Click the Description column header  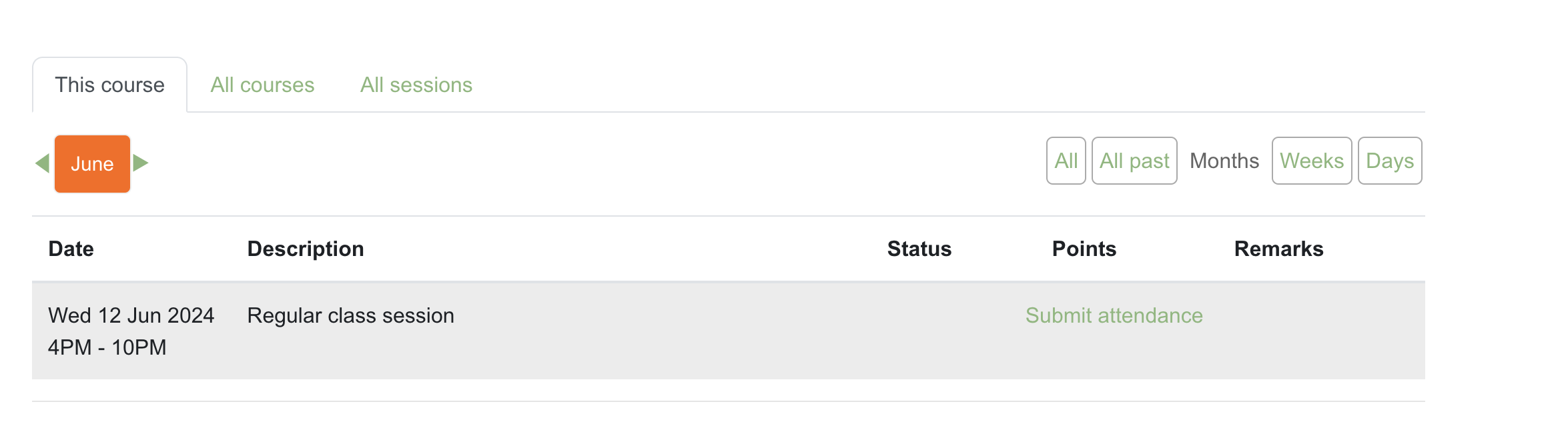(x=306, y=249)
